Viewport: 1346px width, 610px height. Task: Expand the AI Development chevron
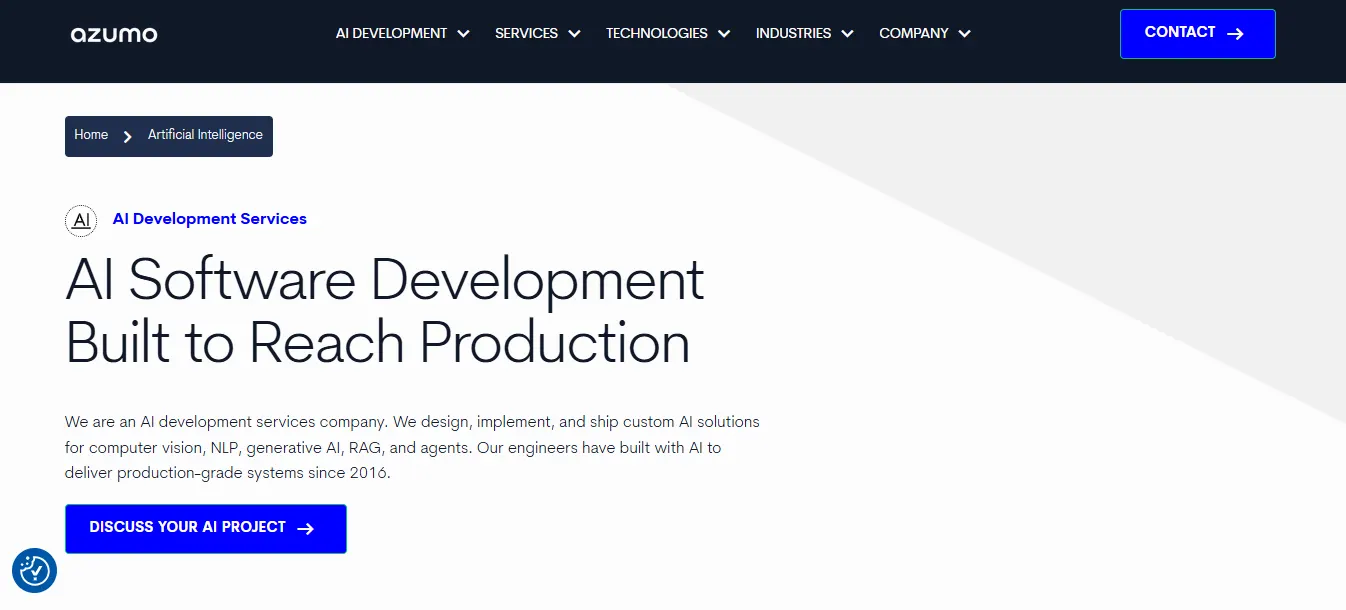tap(464, 34)
